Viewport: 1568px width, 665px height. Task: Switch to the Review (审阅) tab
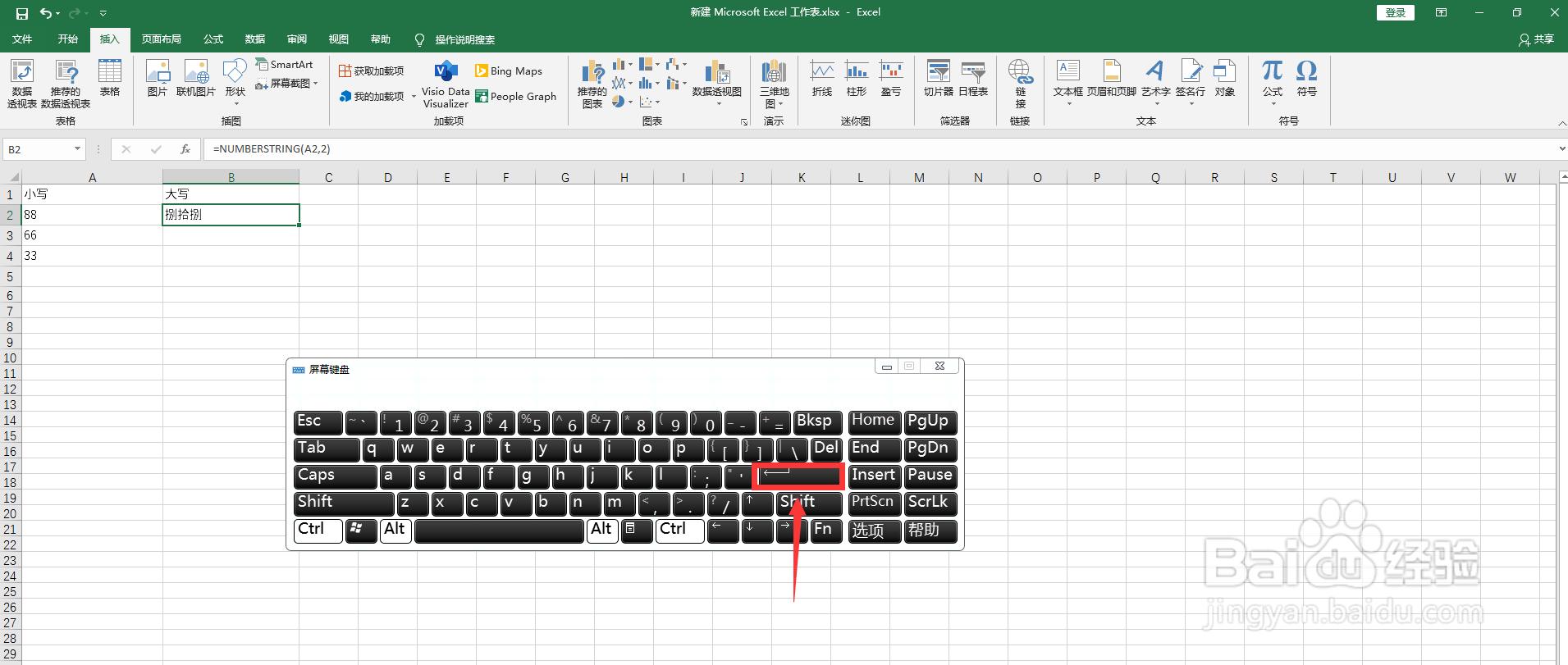point(297,39)
